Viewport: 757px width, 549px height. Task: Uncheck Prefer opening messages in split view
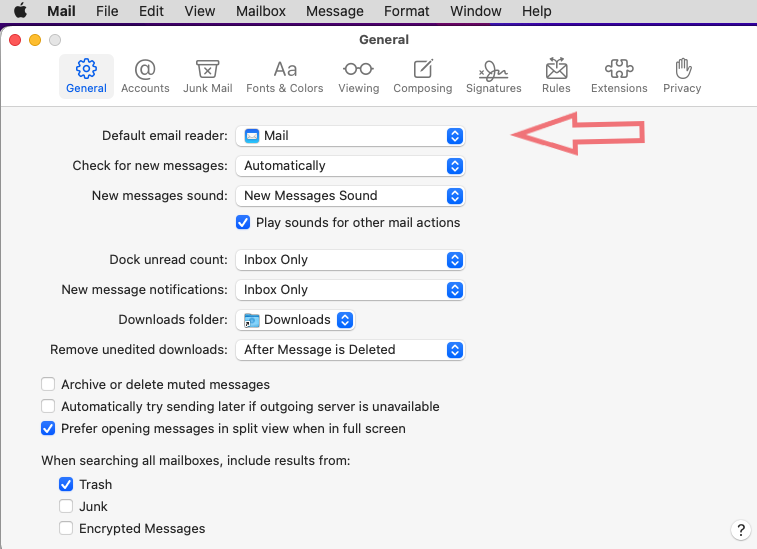point(48,428)
